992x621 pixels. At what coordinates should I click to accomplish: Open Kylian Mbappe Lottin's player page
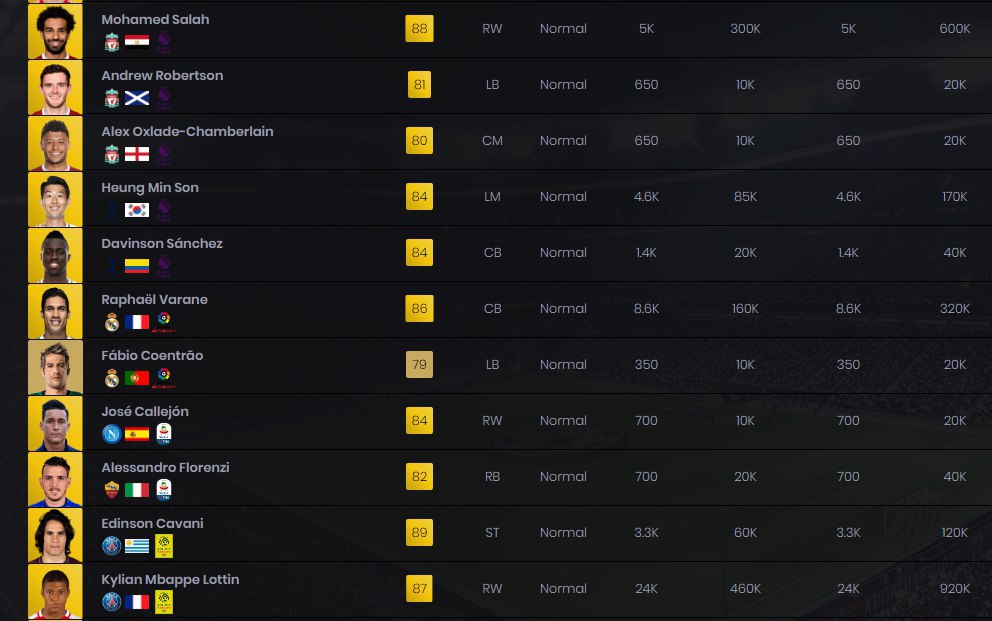tap(170, 579)
